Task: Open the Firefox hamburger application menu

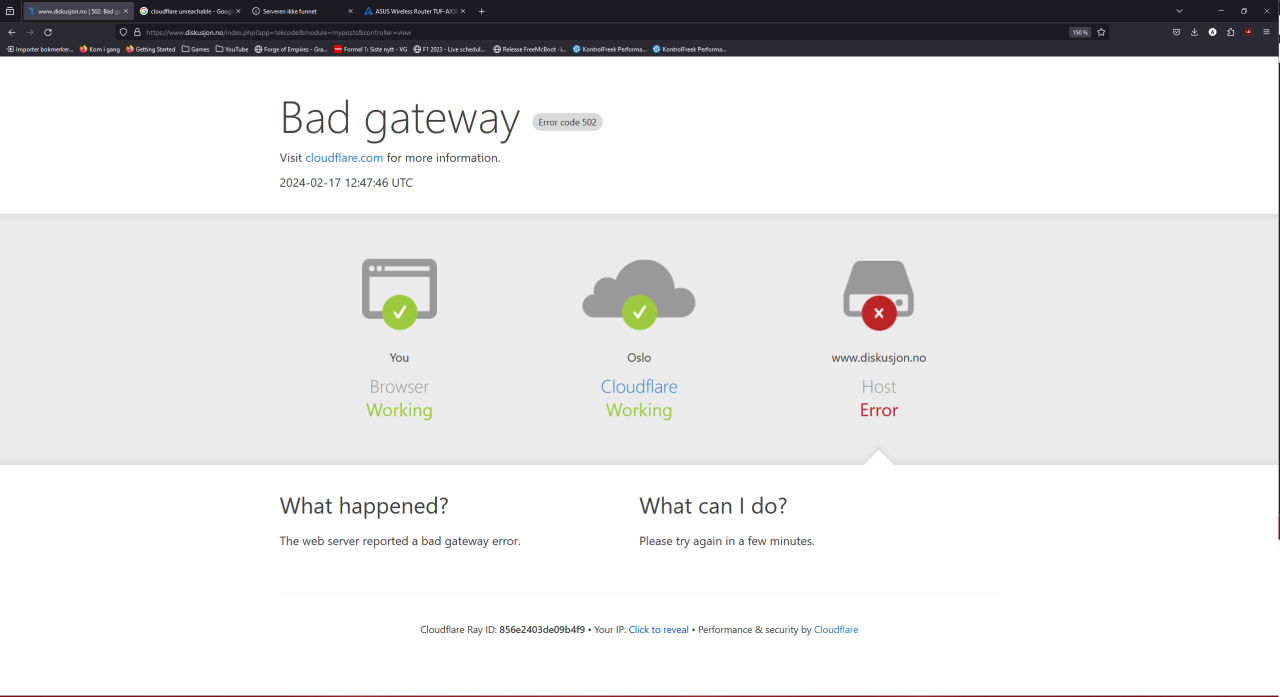Action: coord(1266,32)
